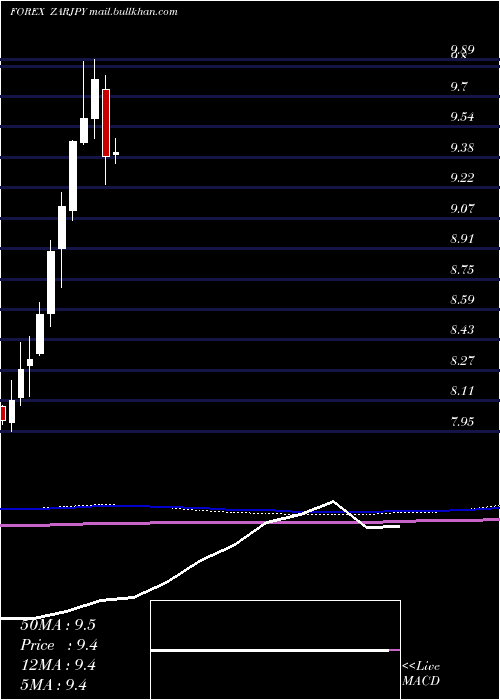
Task: Click the 8.43 price axis label
Action: click(x=462, y=330)
